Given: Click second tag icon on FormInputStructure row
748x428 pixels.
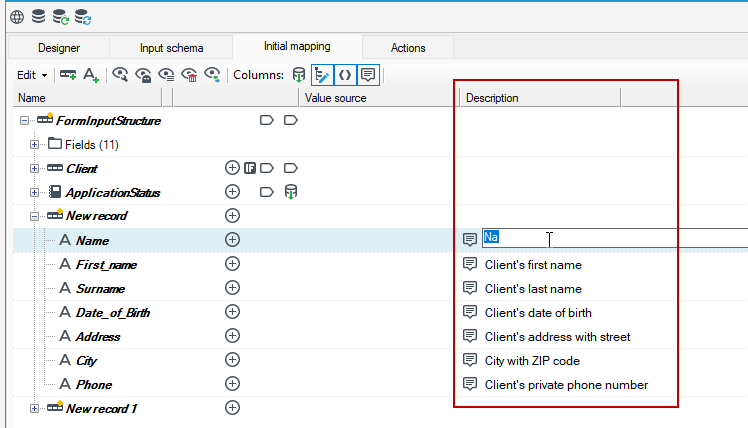Looking at the screenshot, I should click(291, 120).
